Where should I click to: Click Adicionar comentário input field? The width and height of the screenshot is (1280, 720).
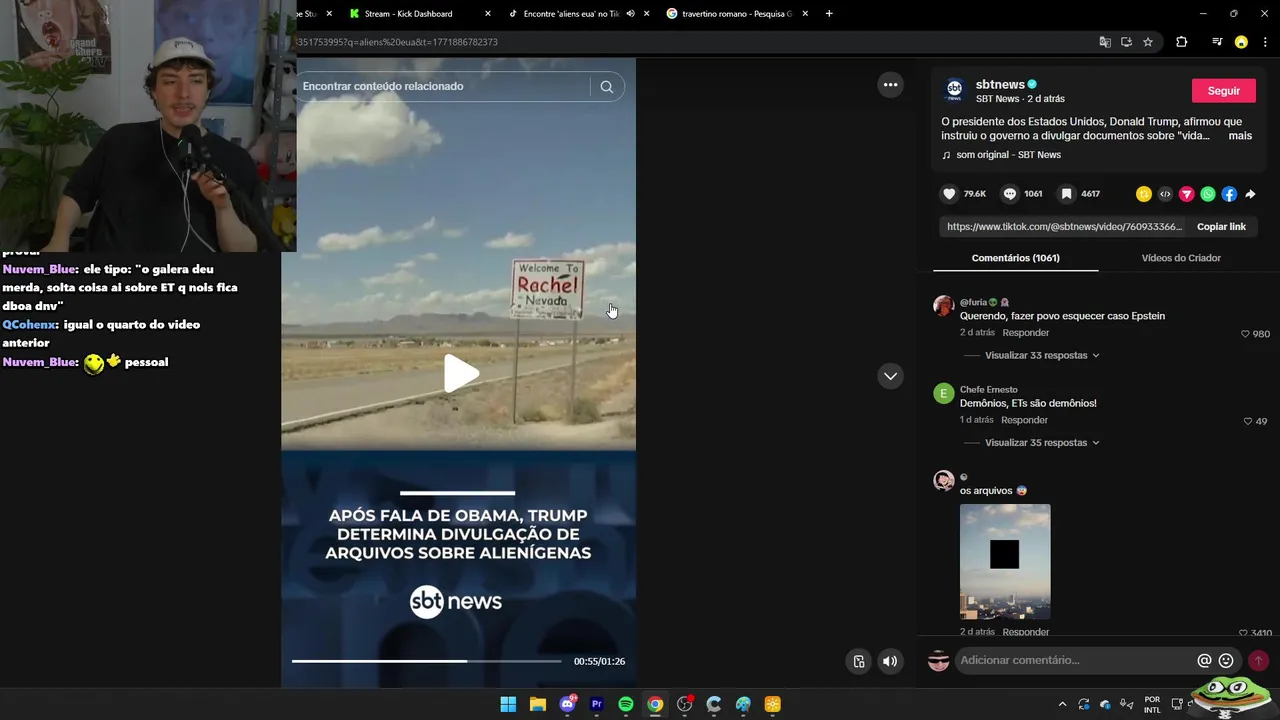[x=1075, y=660]
